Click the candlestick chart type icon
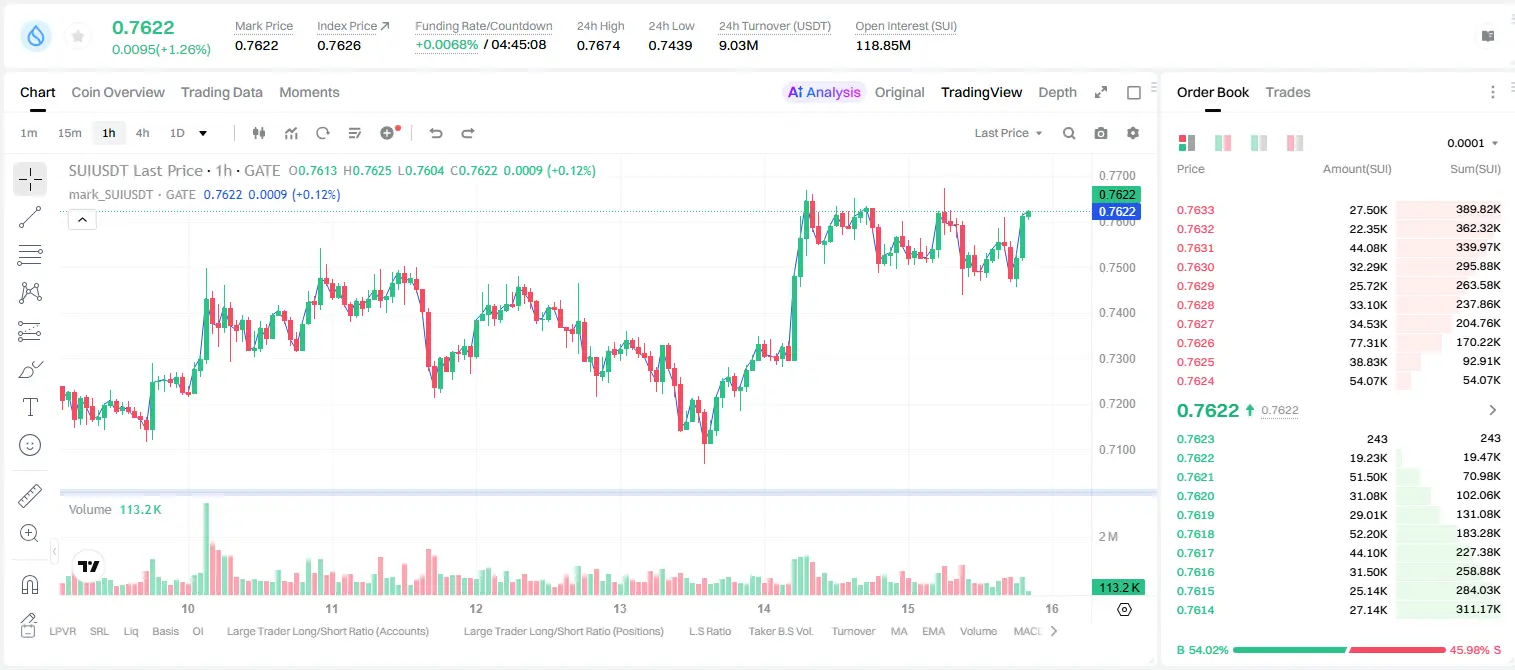 point(259,133)
